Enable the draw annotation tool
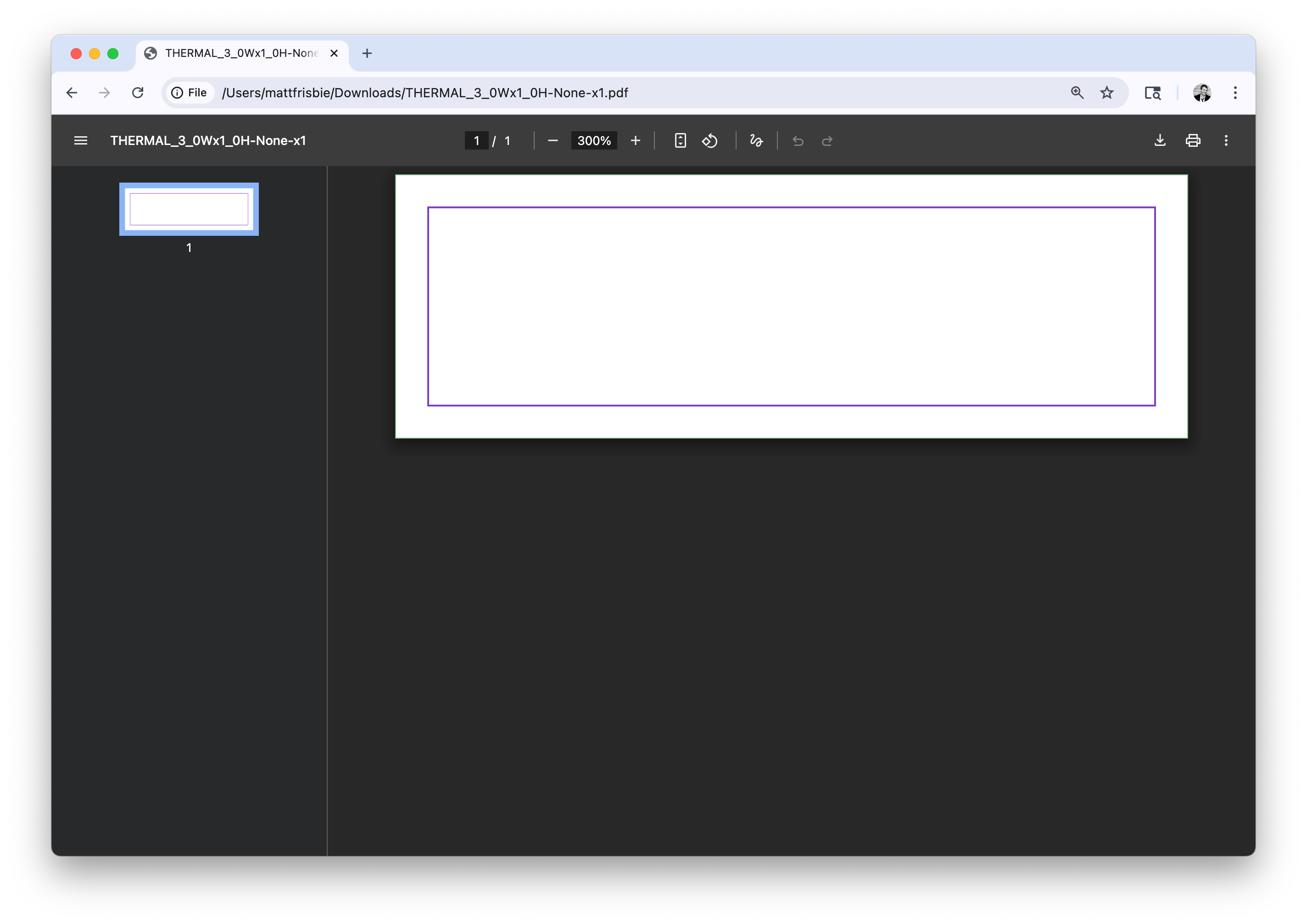This screenshot has width=1307, height=924. [x=756, y=140]
